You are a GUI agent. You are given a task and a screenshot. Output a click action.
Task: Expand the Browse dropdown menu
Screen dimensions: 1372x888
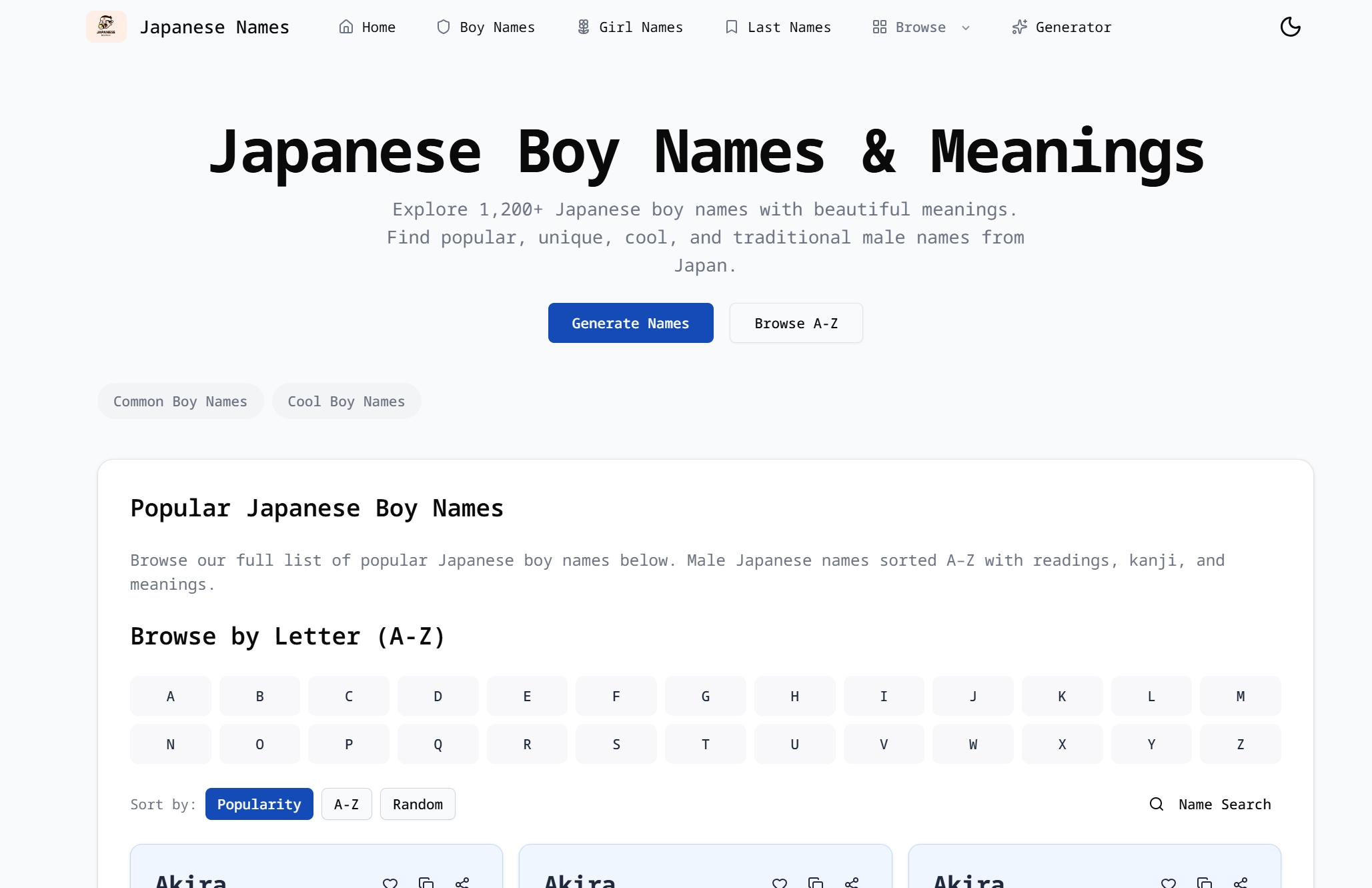[x=920, y=27]
